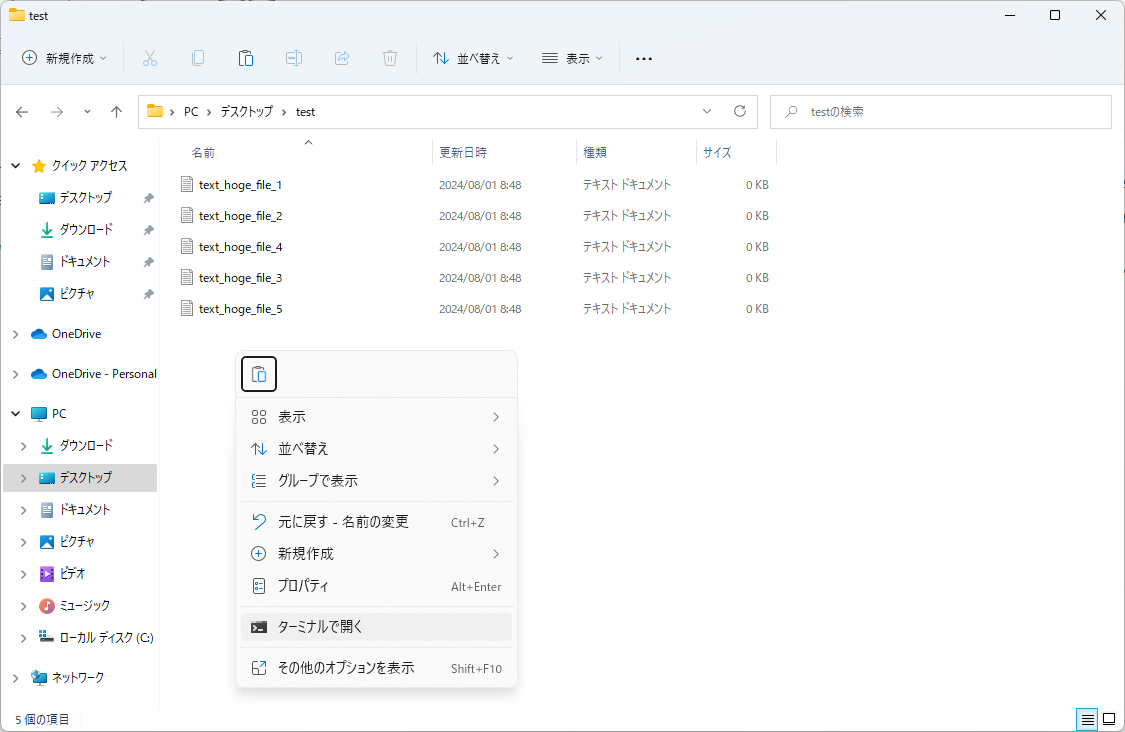Expand the 新規作成 submenu in context menu

pos(376,553)
